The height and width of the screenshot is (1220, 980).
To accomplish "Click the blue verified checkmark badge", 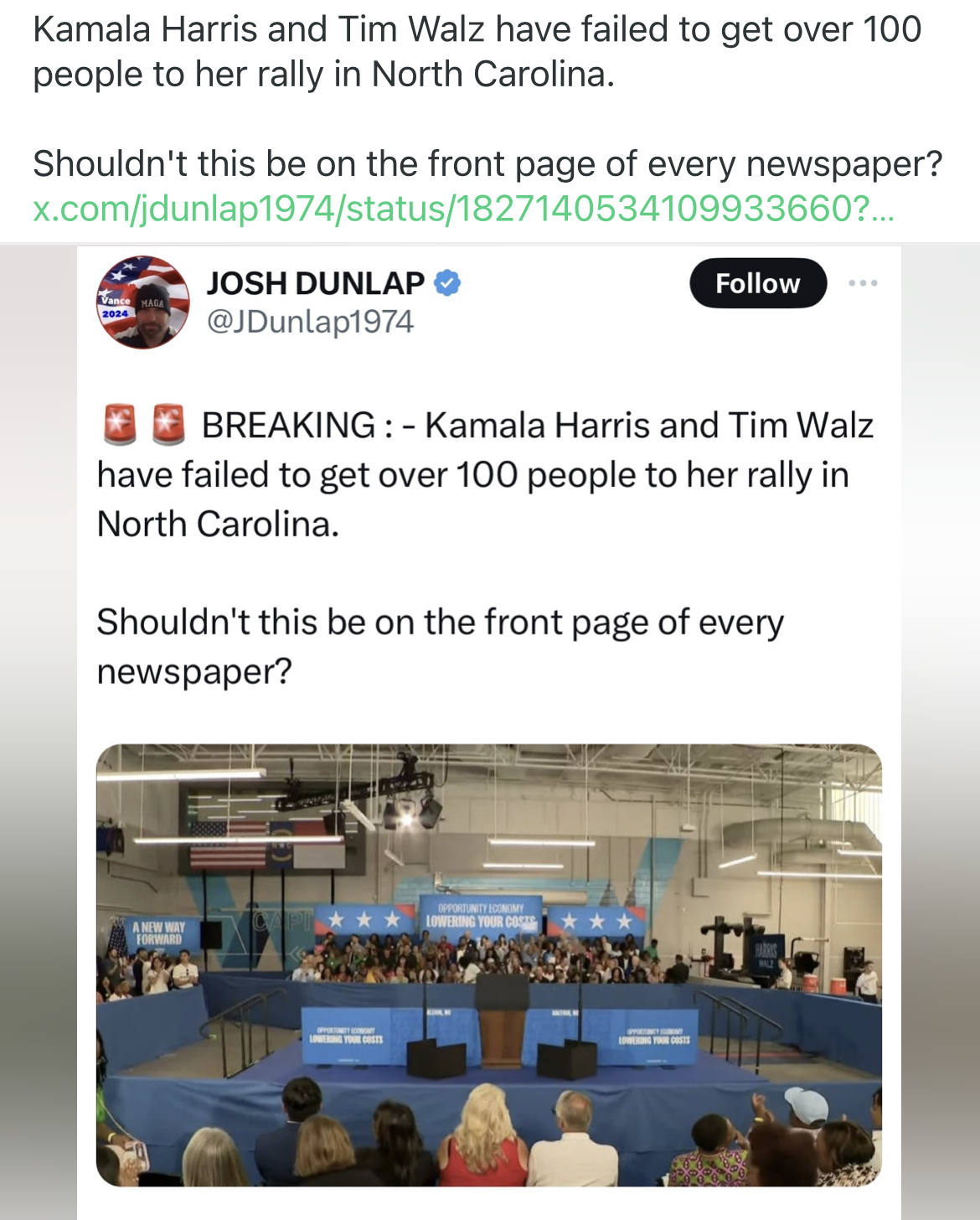I will click(x=447, y=283).
